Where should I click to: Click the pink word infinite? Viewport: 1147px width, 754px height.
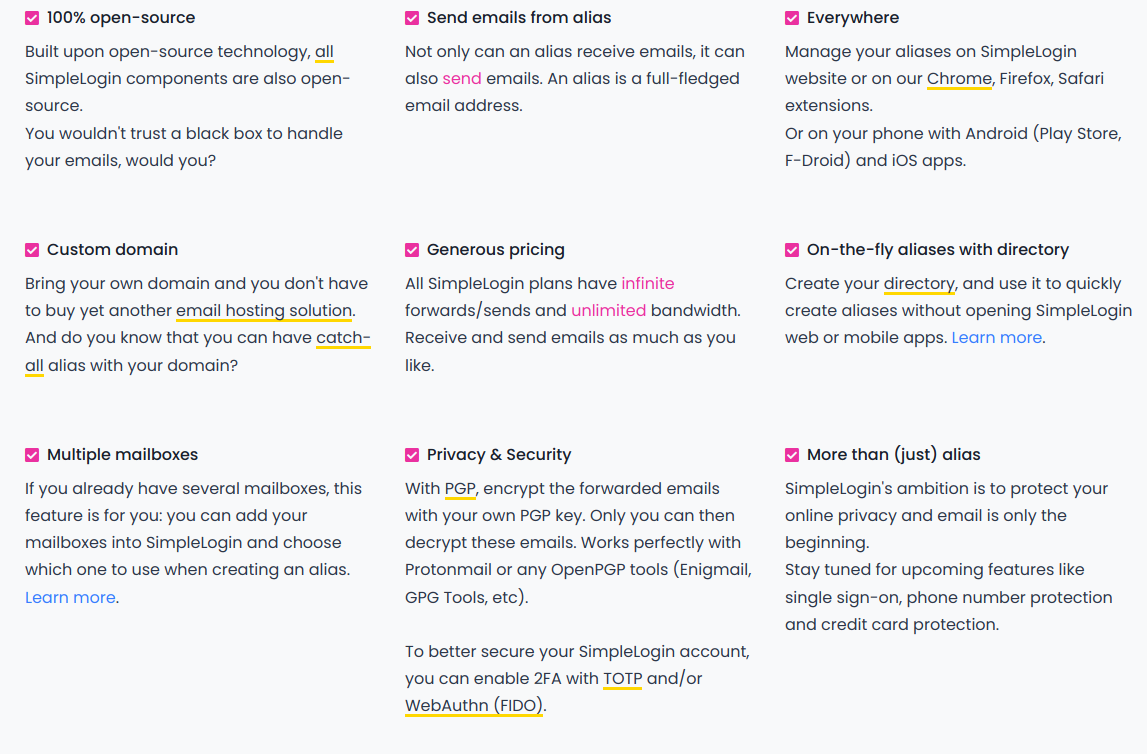(x=647, y=284)
